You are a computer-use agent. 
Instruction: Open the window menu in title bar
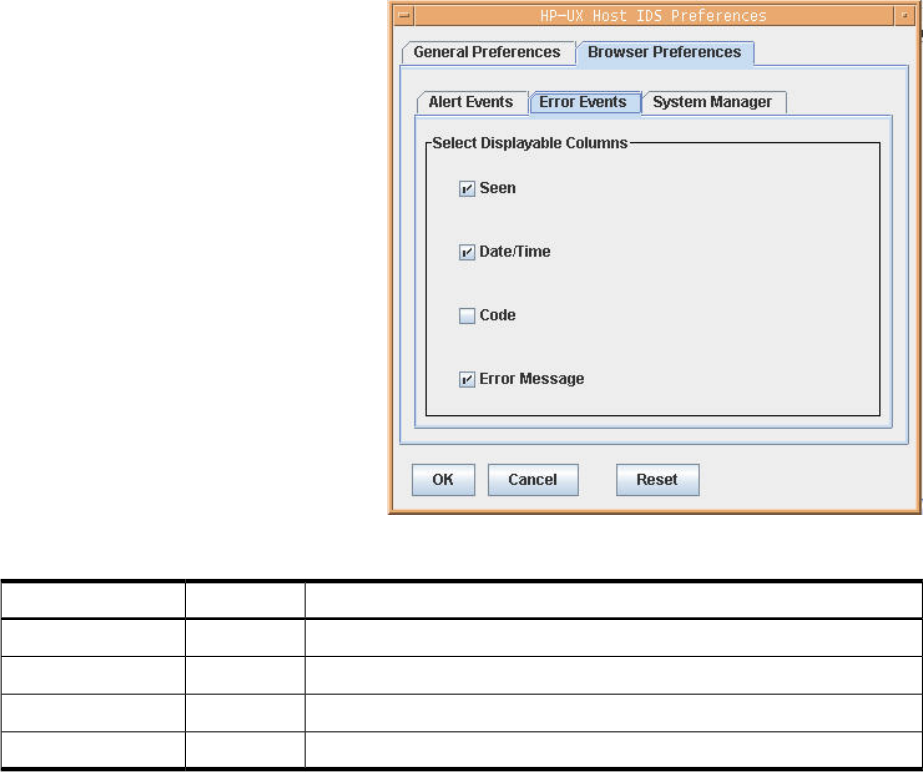click(402, 16)
